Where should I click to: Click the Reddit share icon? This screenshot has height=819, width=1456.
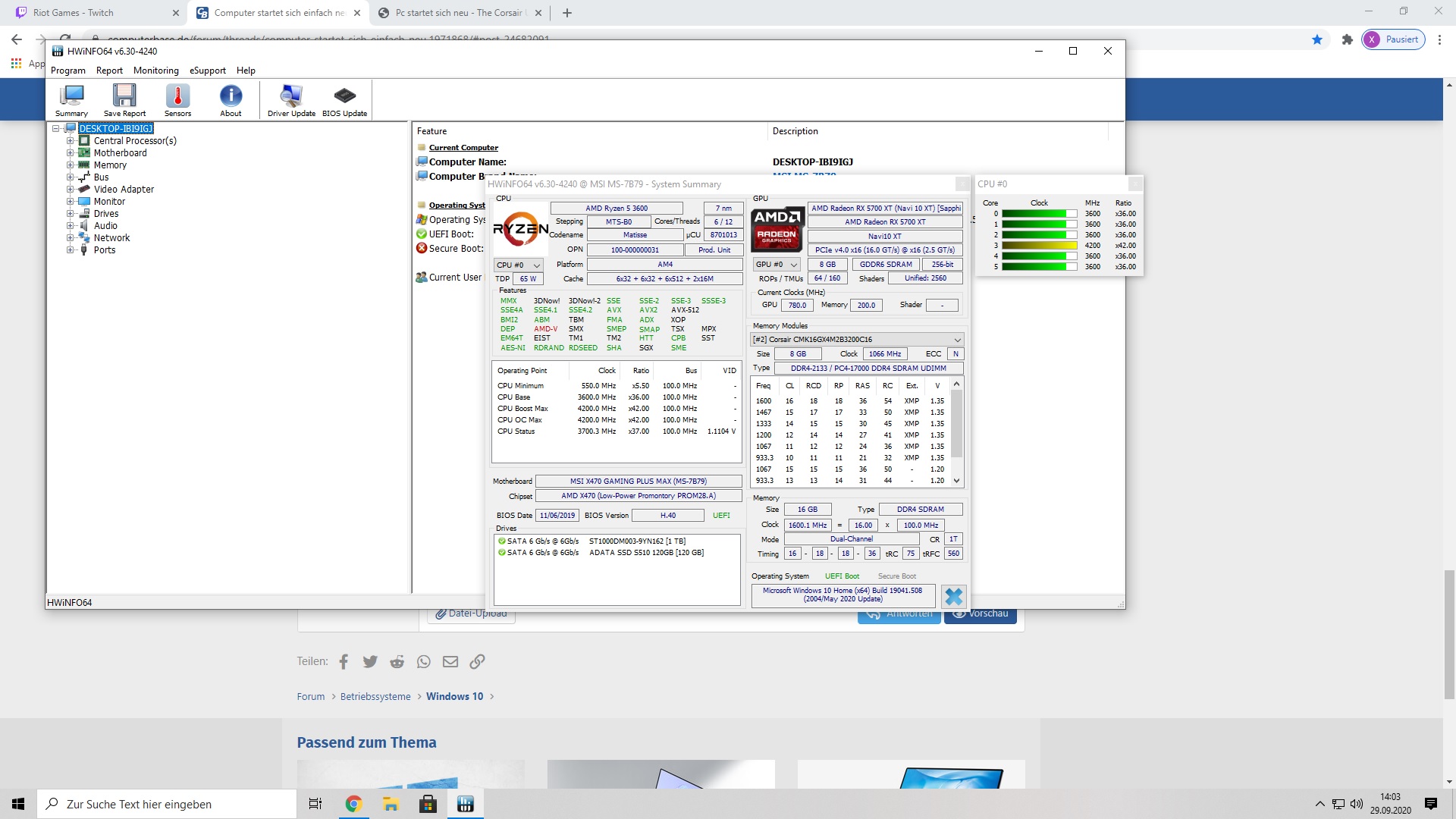click(397, 662)
